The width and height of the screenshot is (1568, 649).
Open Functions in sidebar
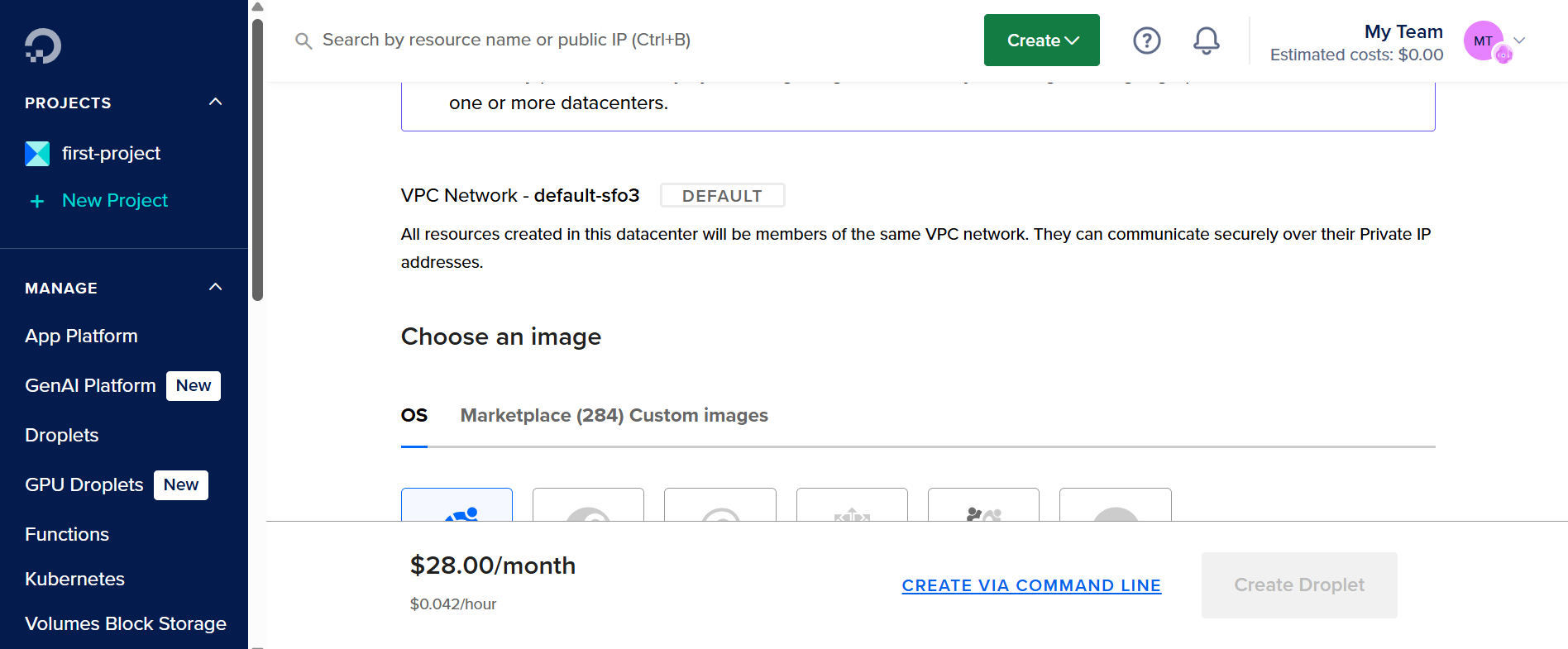point(67,534)
